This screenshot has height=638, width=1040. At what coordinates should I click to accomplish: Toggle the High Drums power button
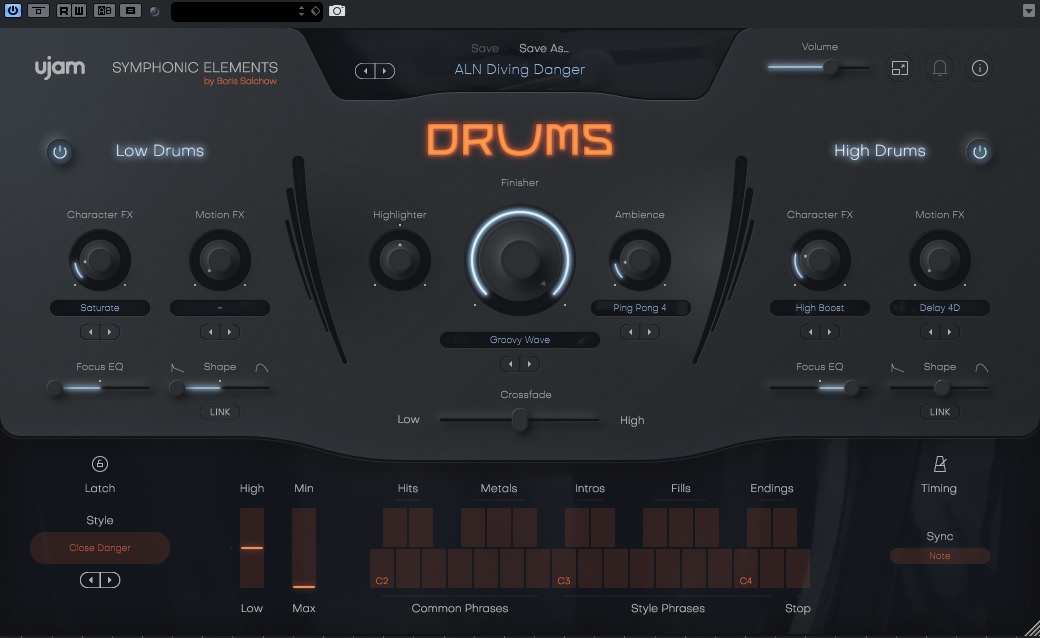(x=980, y=152)
